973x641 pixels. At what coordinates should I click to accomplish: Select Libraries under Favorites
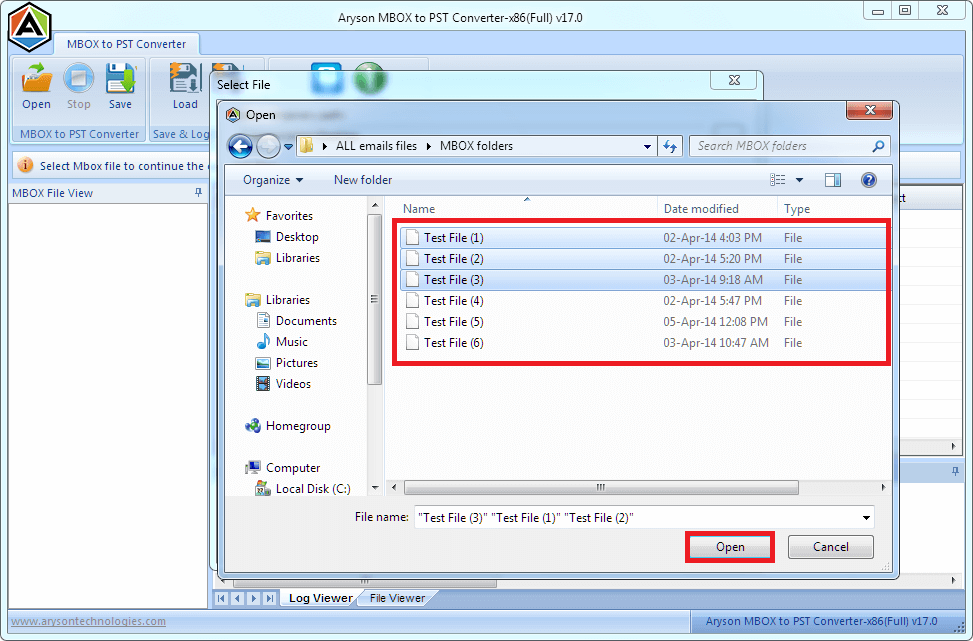tap(298, 258)
